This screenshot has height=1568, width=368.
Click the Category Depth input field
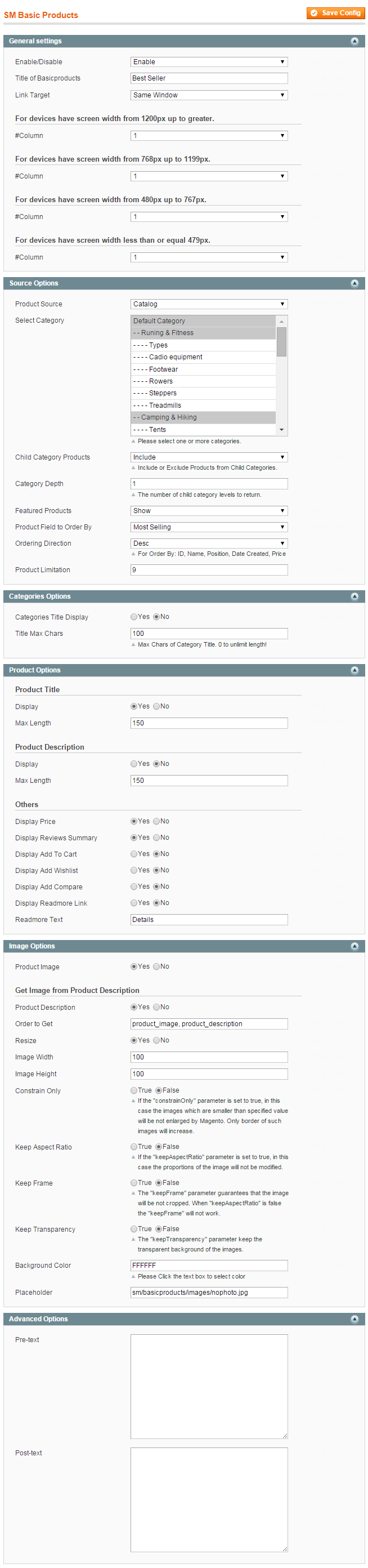[x=209, y=484]
